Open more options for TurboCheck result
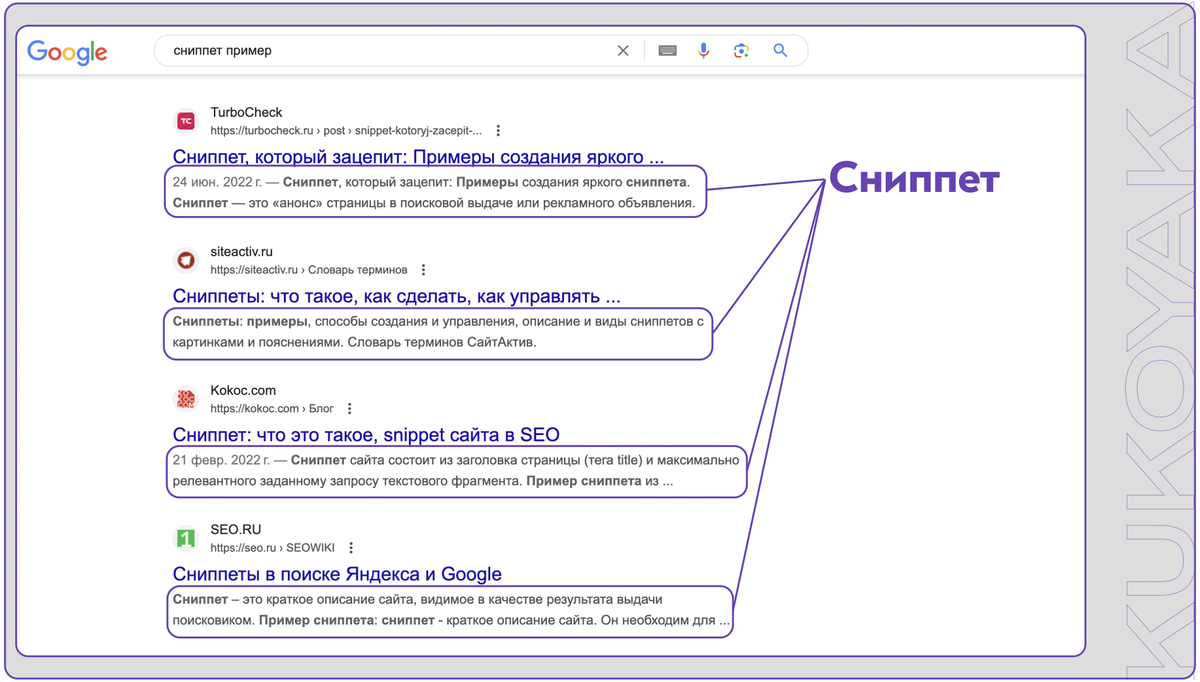 tap(498, 131)
